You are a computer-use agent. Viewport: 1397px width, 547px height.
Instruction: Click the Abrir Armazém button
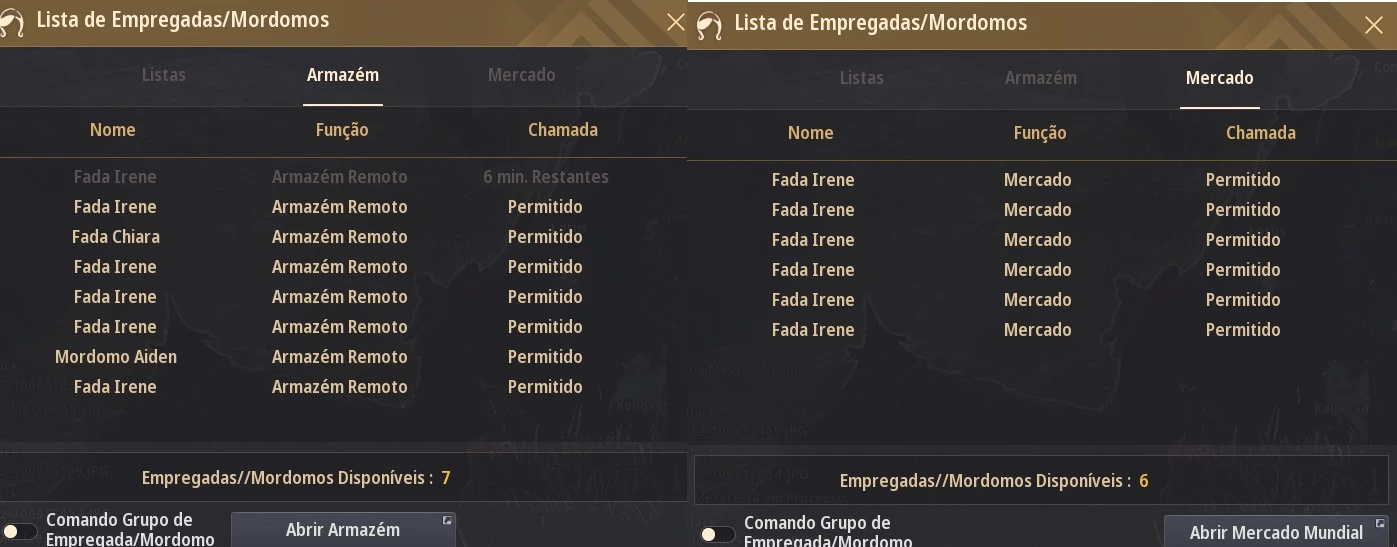tap(343, 530)
